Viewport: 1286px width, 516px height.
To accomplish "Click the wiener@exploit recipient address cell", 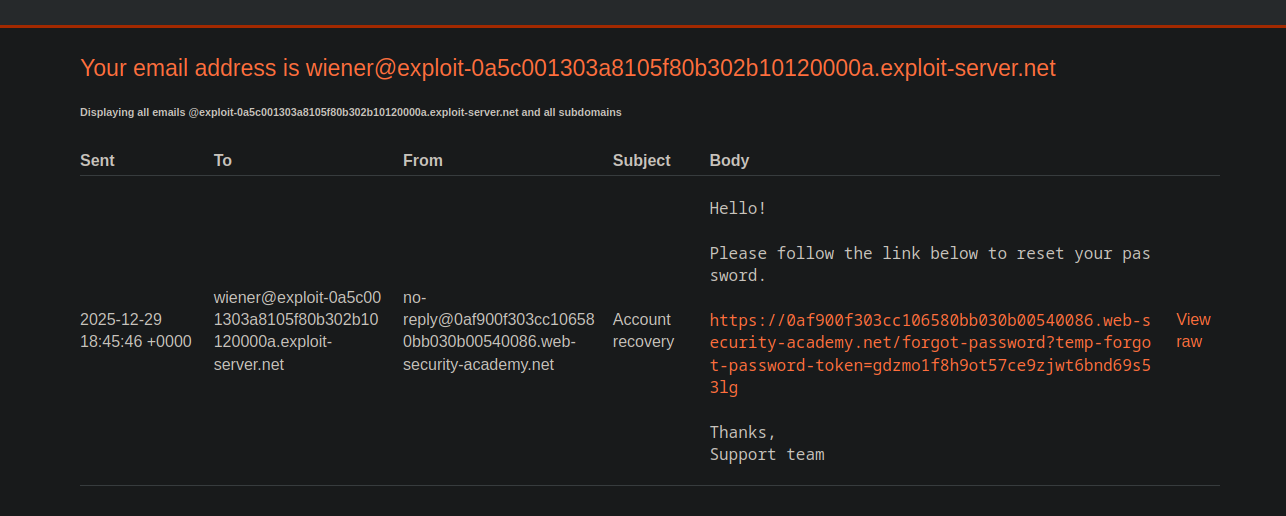I will coord(297,330).
